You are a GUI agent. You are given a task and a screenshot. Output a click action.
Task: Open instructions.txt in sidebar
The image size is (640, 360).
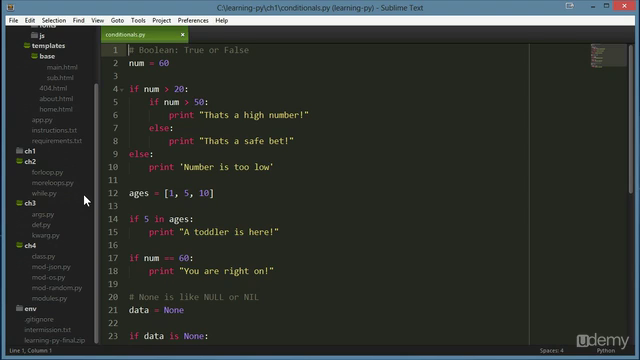click(54, 130)
